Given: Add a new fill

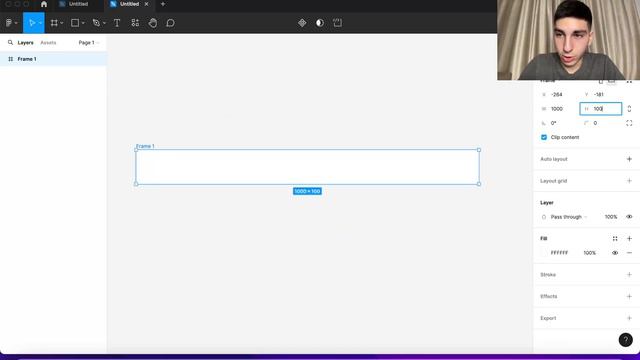Looking at the screenshot, I should tap(629, 238).
